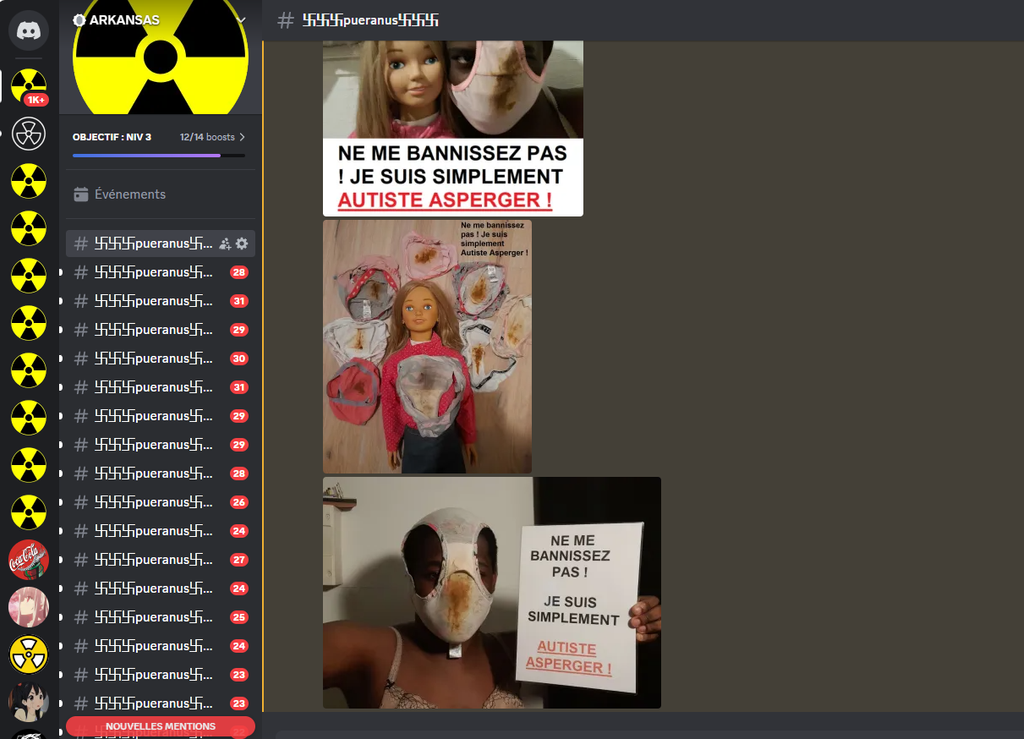The height and width of the screenshot is (739, 1024).
Task: Click the create invite icon on selected channel
Action: 225,243
